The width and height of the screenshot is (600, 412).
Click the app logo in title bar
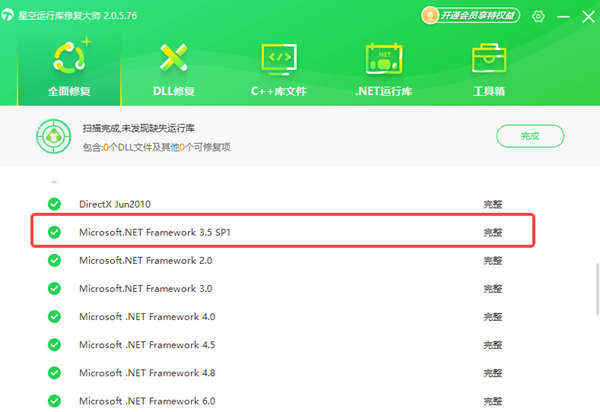(7, 15)
